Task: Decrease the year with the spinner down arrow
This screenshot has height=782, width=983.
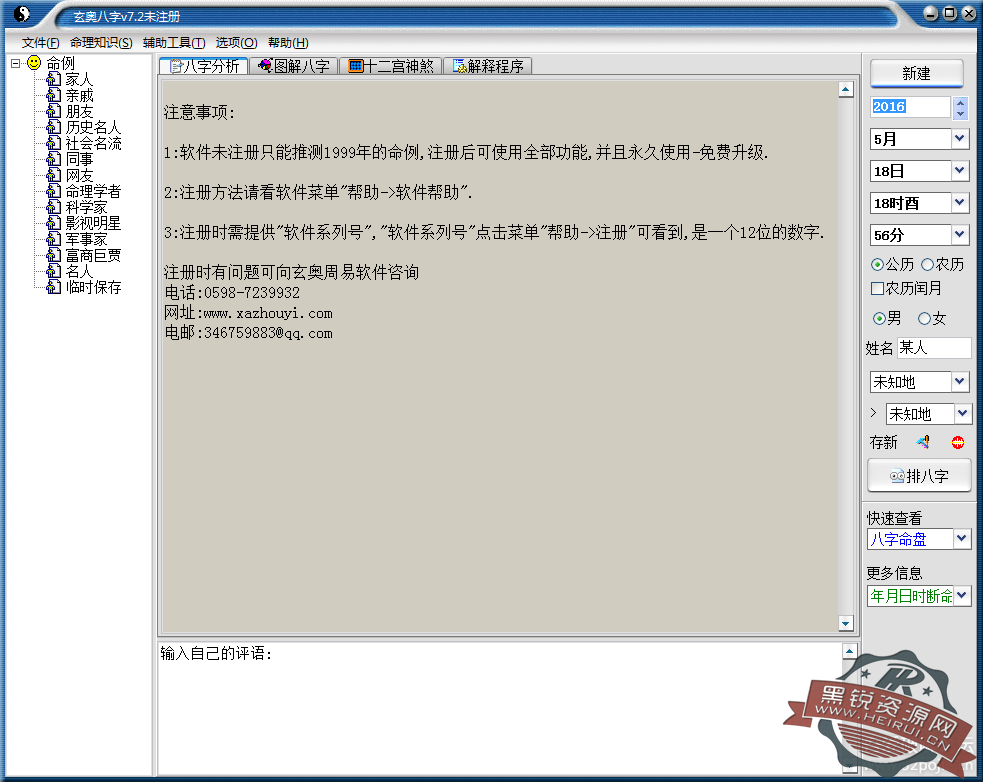Action: 960,114
